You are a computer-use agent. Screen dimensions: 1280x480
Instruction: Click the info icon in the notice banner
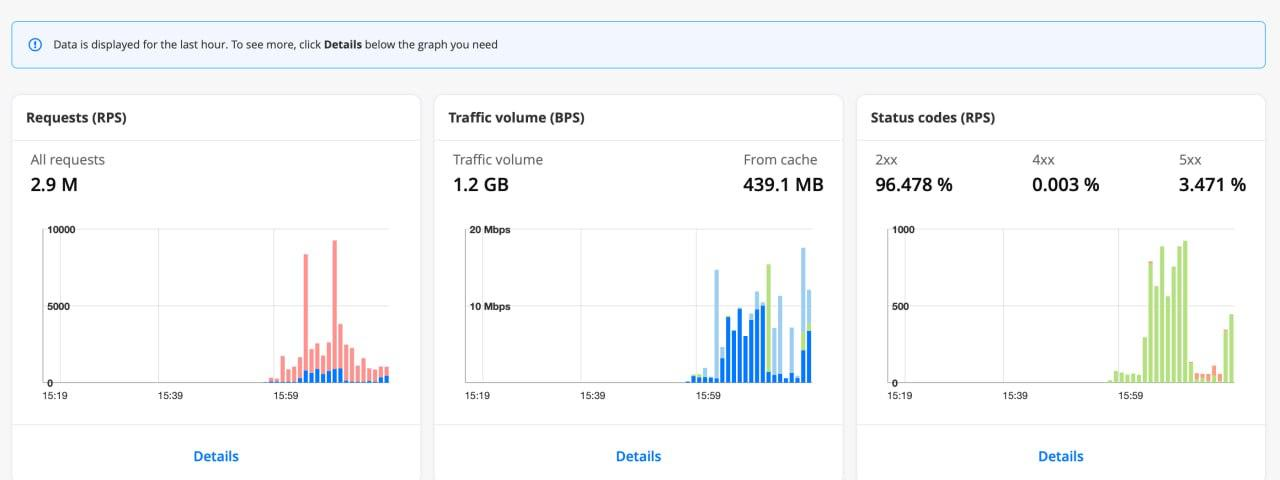[36, 45]
